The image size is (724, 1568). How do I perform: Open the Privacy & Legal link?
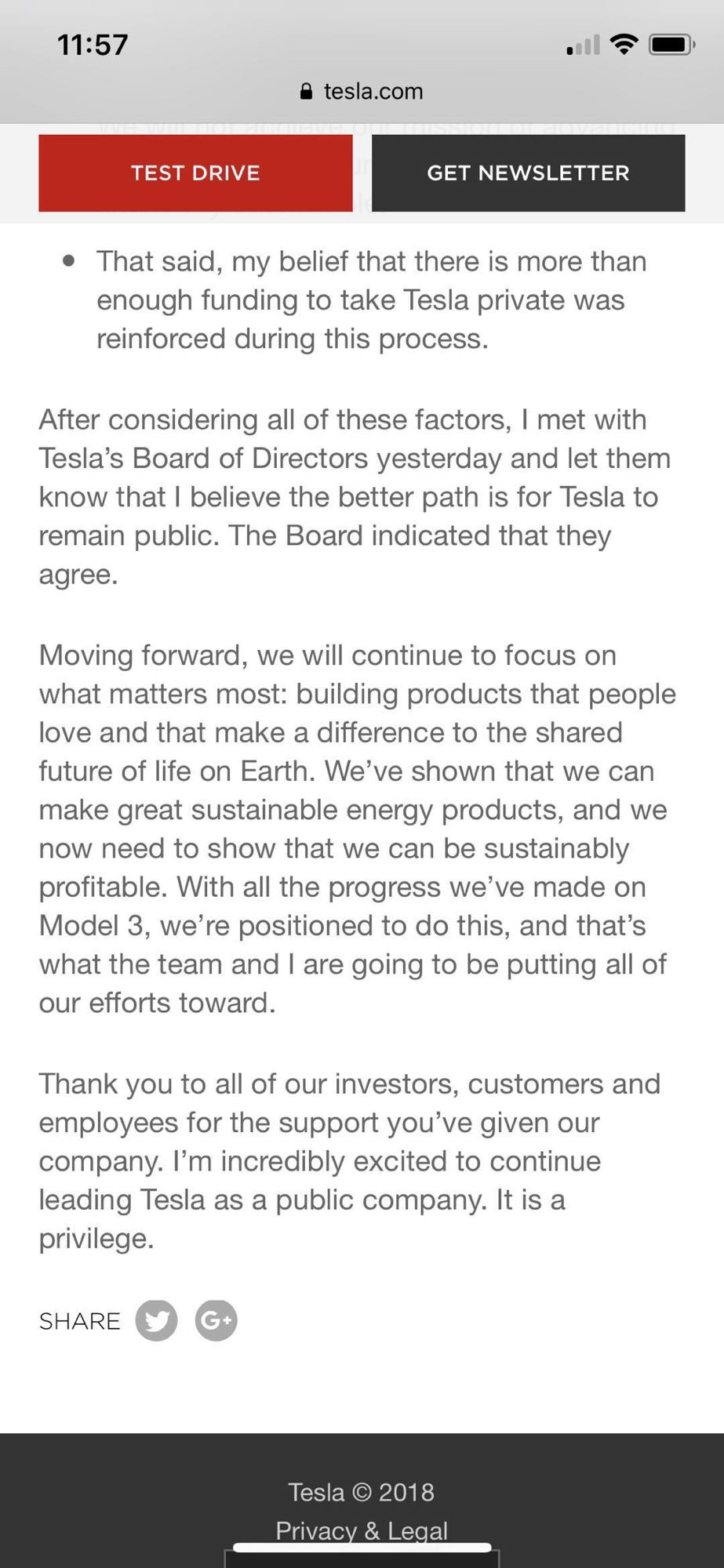[x=362, y=1530]
